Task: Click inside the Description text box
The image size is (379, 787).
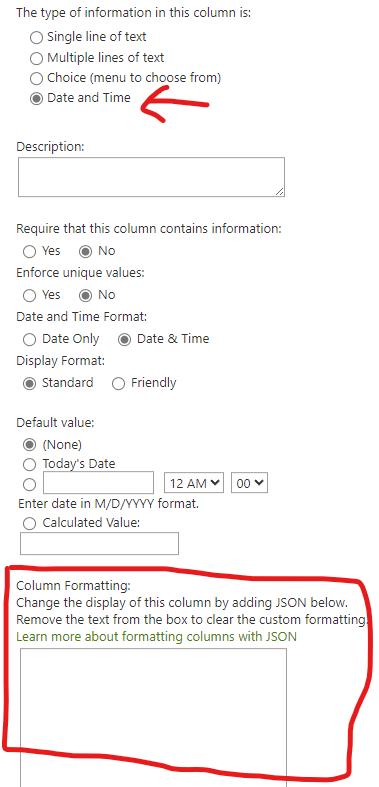Action: (x=151, y=177)
